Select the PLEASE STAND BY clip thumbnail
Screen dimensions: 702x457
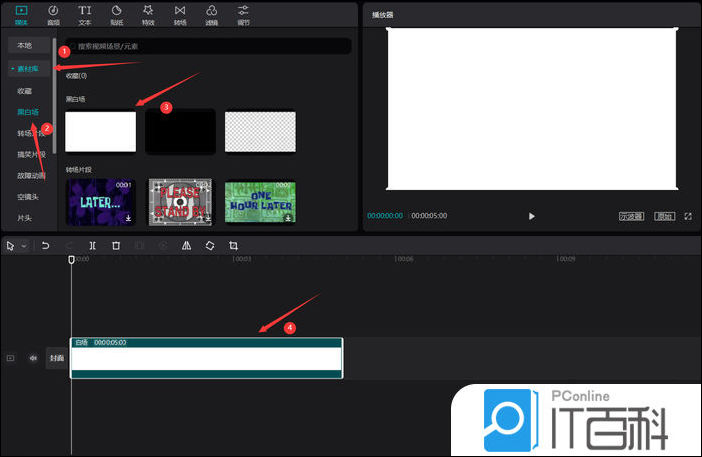[180, 202]
